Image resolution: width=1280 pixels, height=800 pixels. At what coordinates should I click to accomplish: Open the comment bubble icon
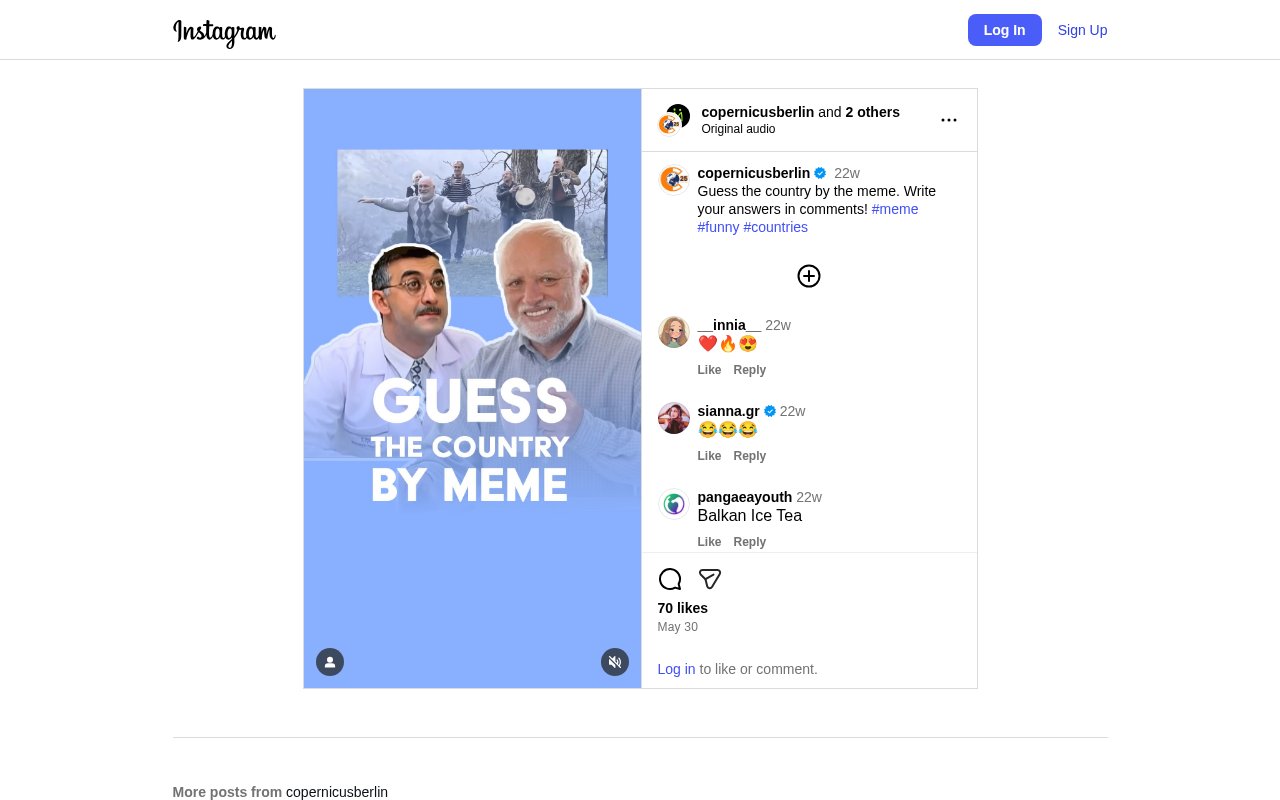[669, 579]
